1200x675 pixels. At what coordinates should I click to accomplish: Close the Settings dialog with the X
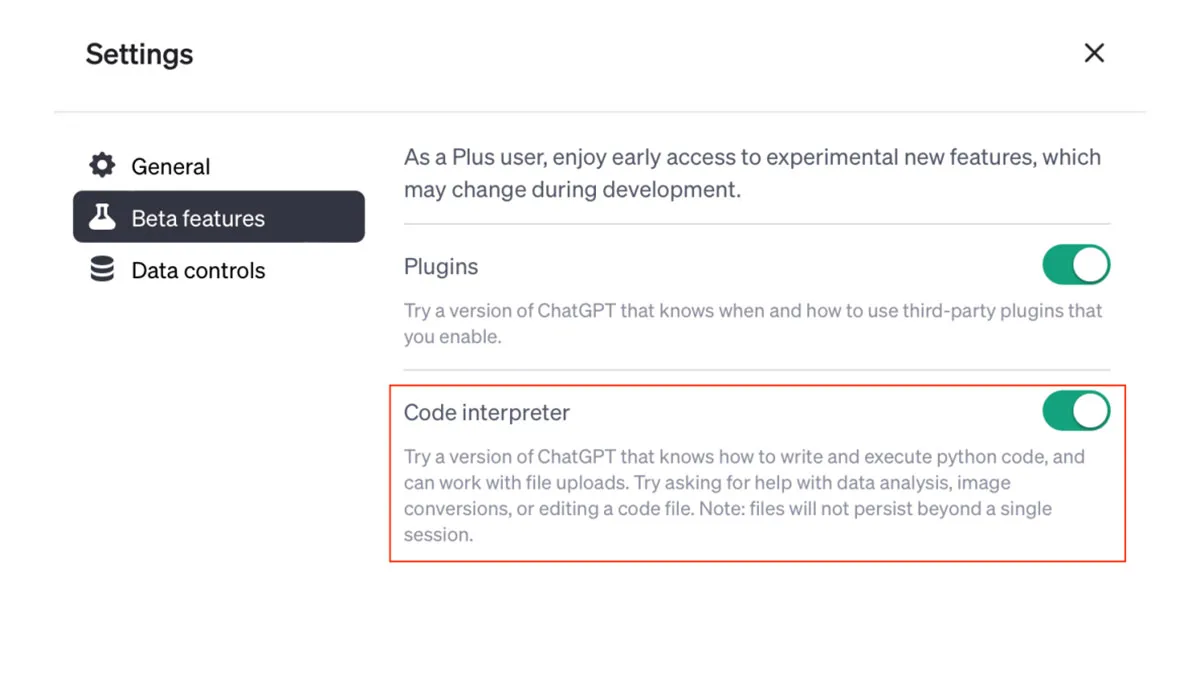(1094, 53)
